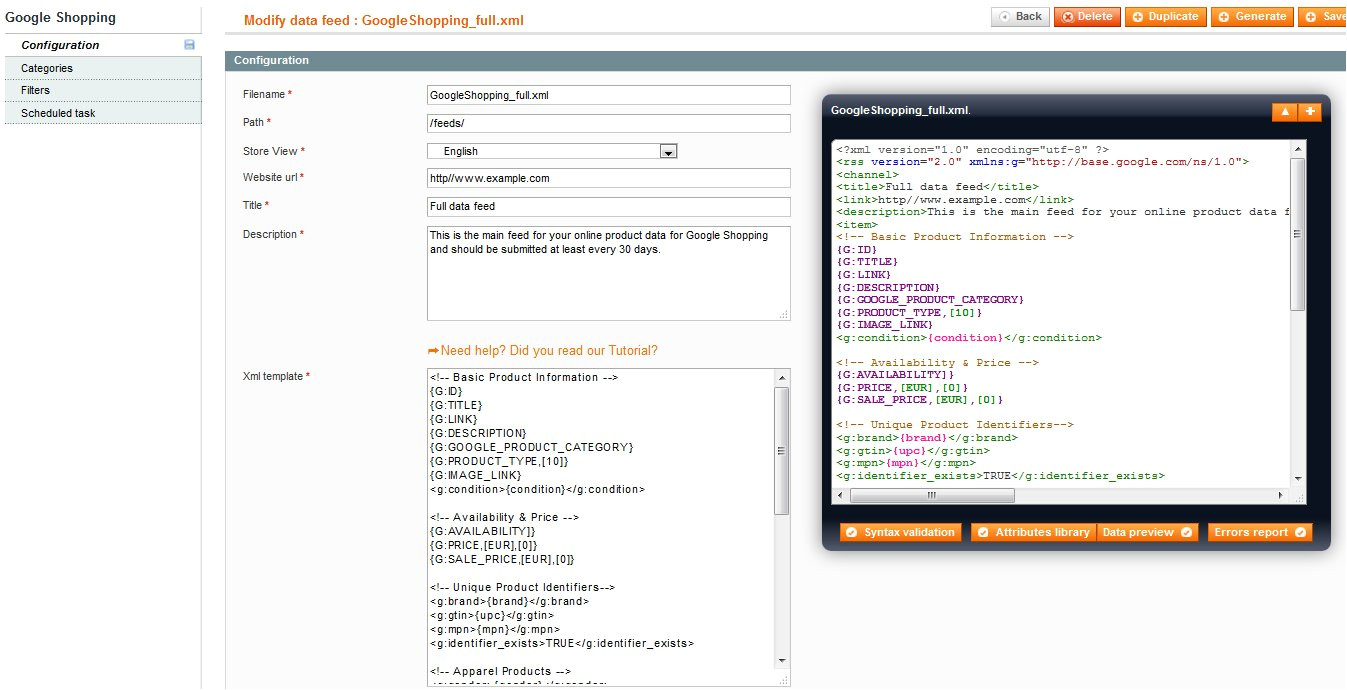Click '<title>Full data feed</title>' in preview panel

(937, 186)
